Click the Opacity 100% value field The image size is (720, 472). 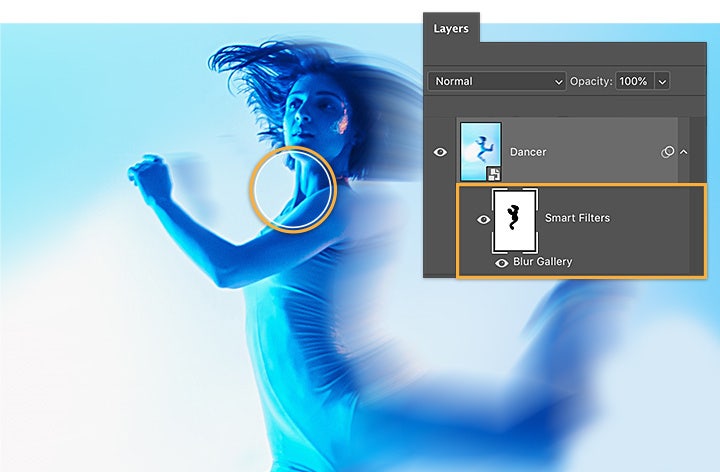tap(634, 81)
